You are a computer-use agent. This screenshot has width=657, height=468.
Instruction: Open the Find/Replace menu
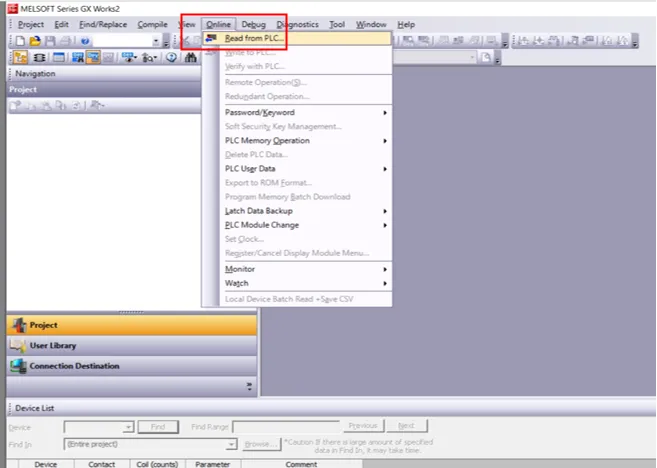[103, 24]
